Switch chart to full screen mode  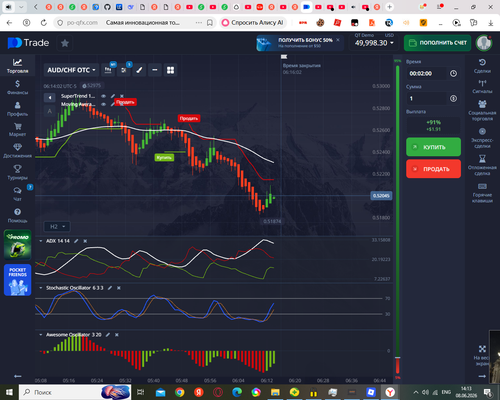click(x=483, y=356)
